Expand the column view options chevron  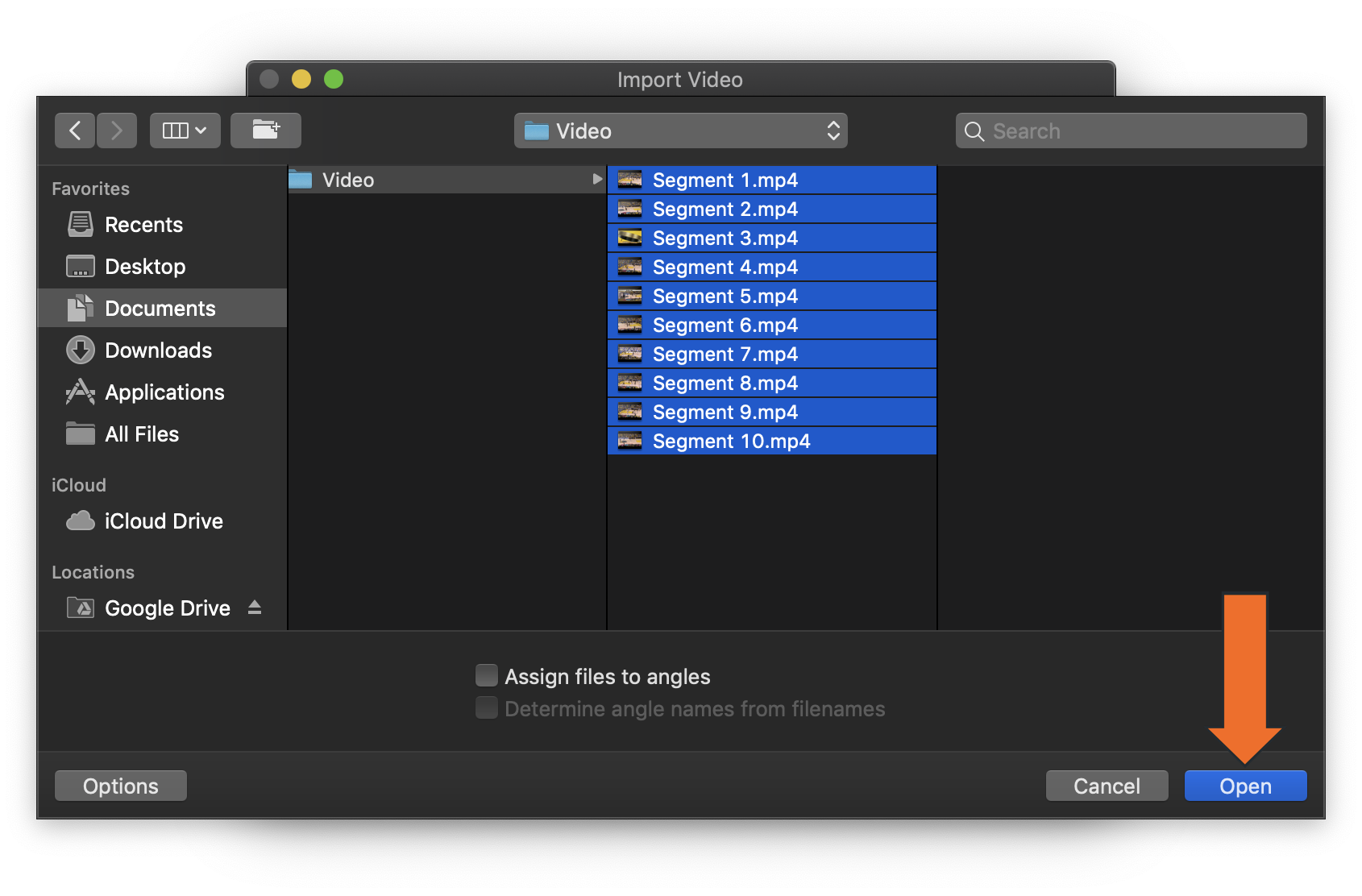200,130
